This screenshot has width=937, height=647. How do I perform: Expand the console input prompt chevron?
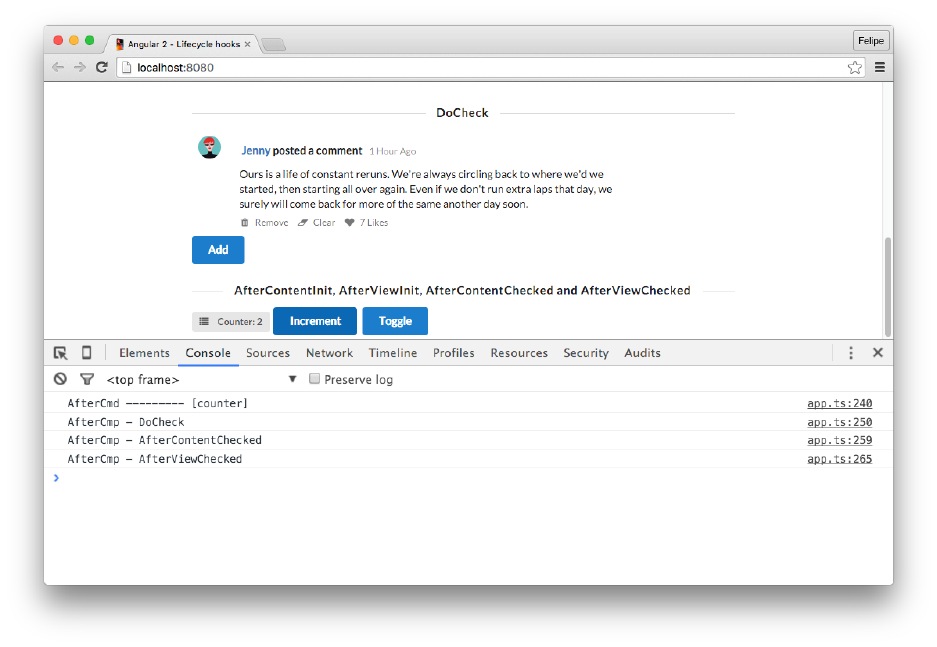(56, 478)
